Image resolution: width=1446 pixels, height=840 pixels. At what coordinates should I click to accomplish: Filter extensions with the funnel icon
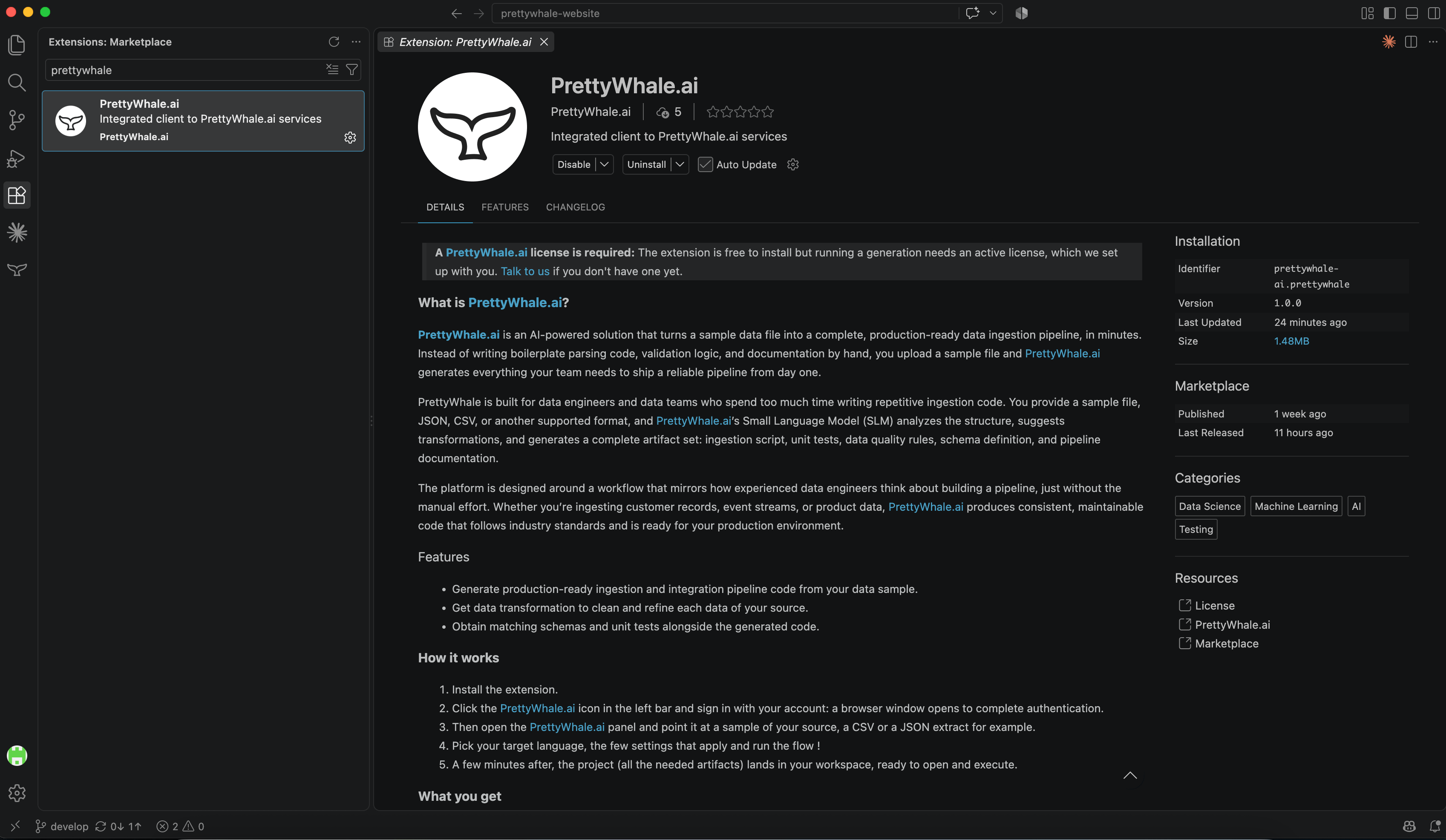click(x=352, y=69)
